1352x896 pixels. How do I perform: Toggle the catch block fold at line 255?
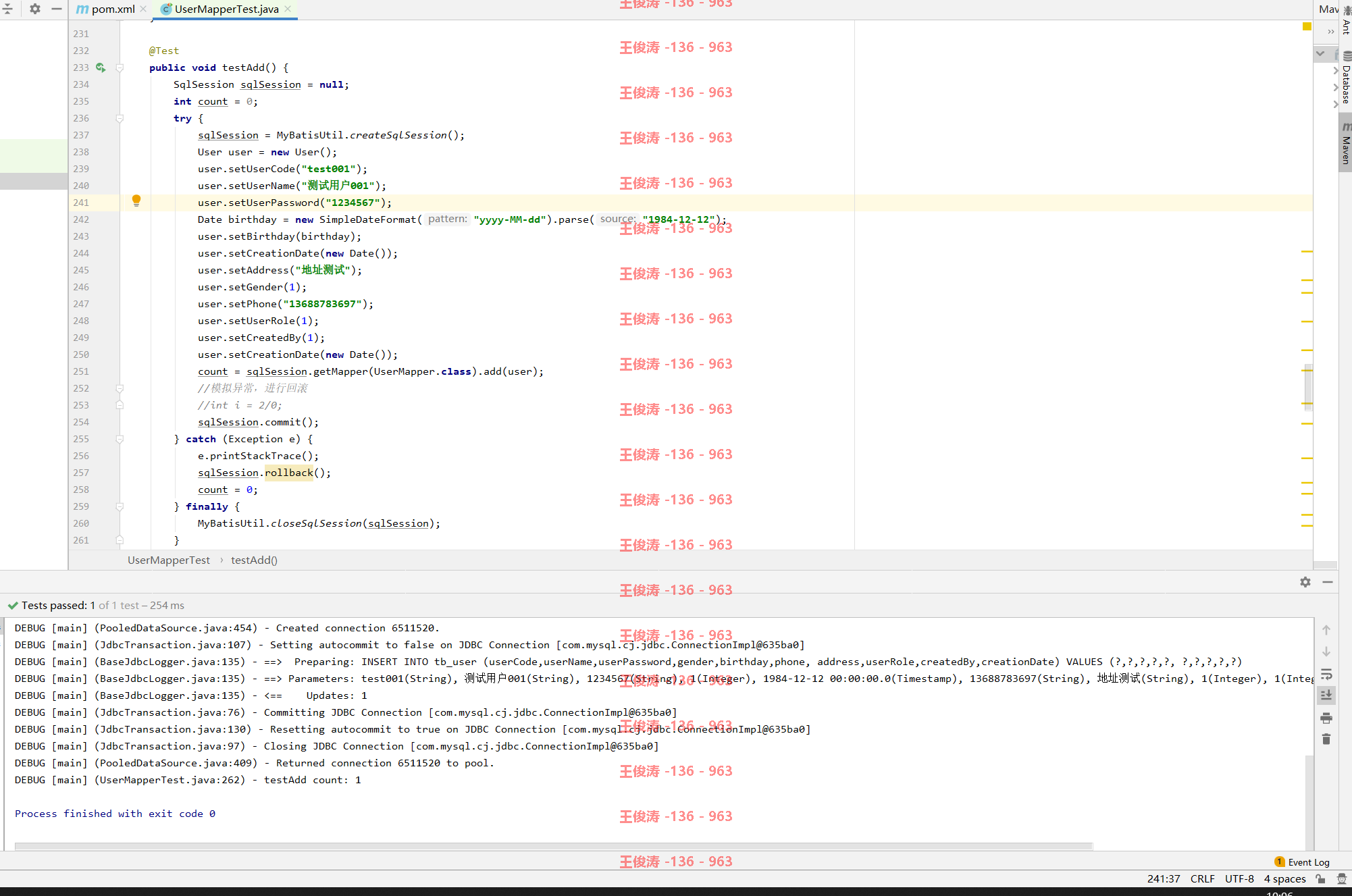tap(120, 439)
